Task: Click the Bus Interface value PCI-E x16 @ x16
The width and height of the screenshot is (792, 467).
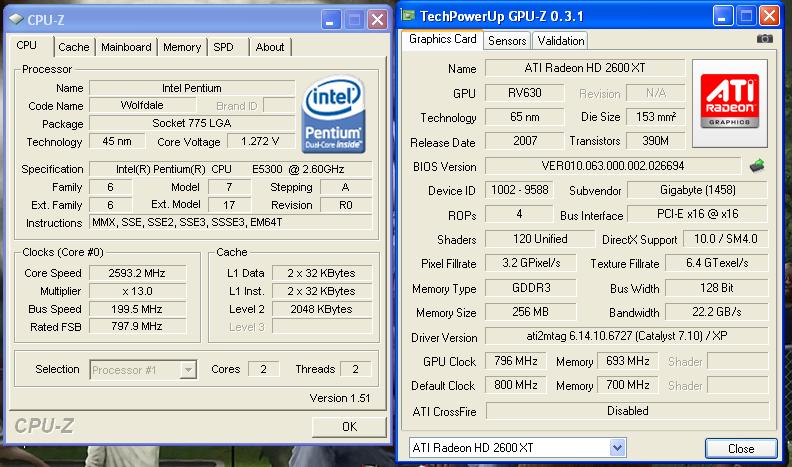Action: [698, 214]
